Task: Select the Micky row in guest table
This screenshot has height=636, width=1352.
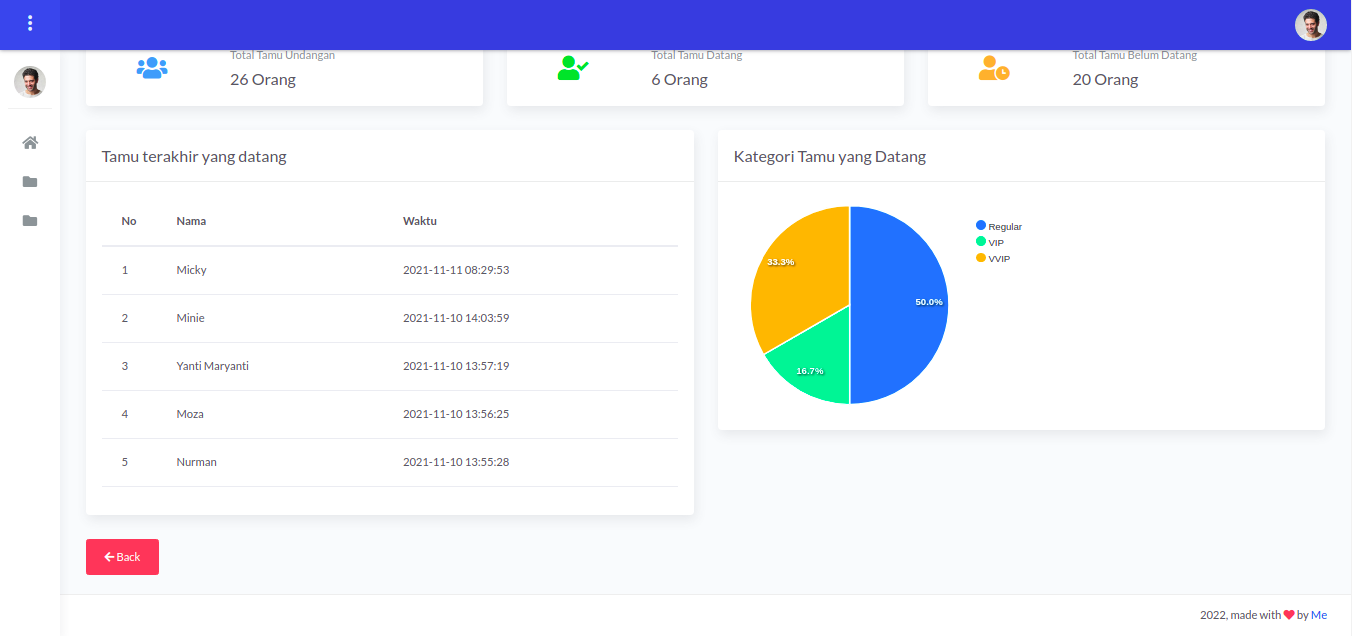Action: pos(390,270)
